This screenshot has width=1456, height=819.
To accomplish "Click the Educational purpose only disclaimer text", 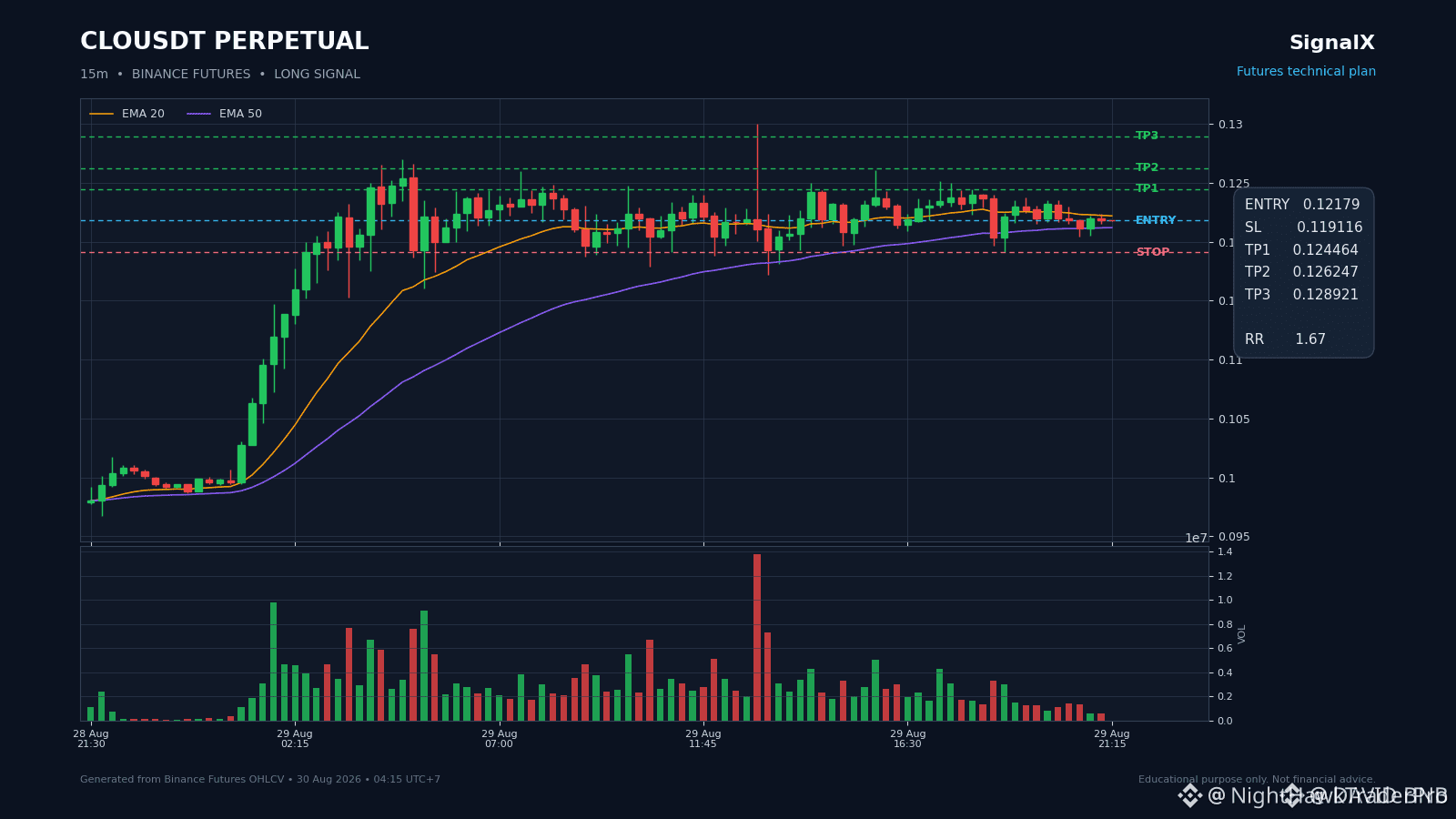I will [x=1257, y=780].
